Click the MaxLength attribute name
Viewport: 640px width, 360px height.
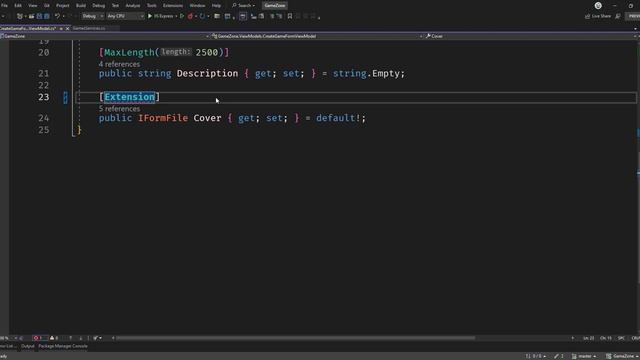[x=129, y=52]
